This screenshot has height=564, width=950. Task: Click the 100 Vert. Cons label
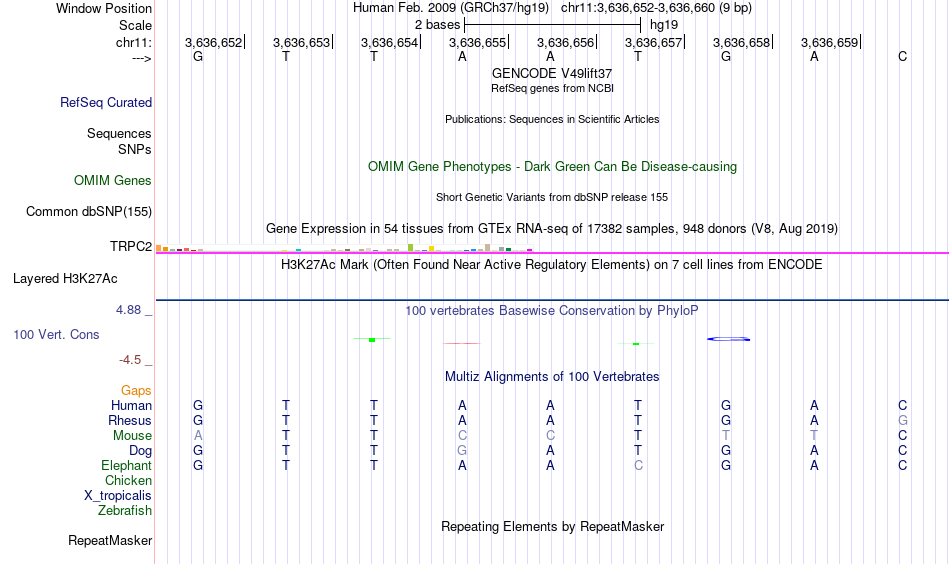click(x=56, y=334)
